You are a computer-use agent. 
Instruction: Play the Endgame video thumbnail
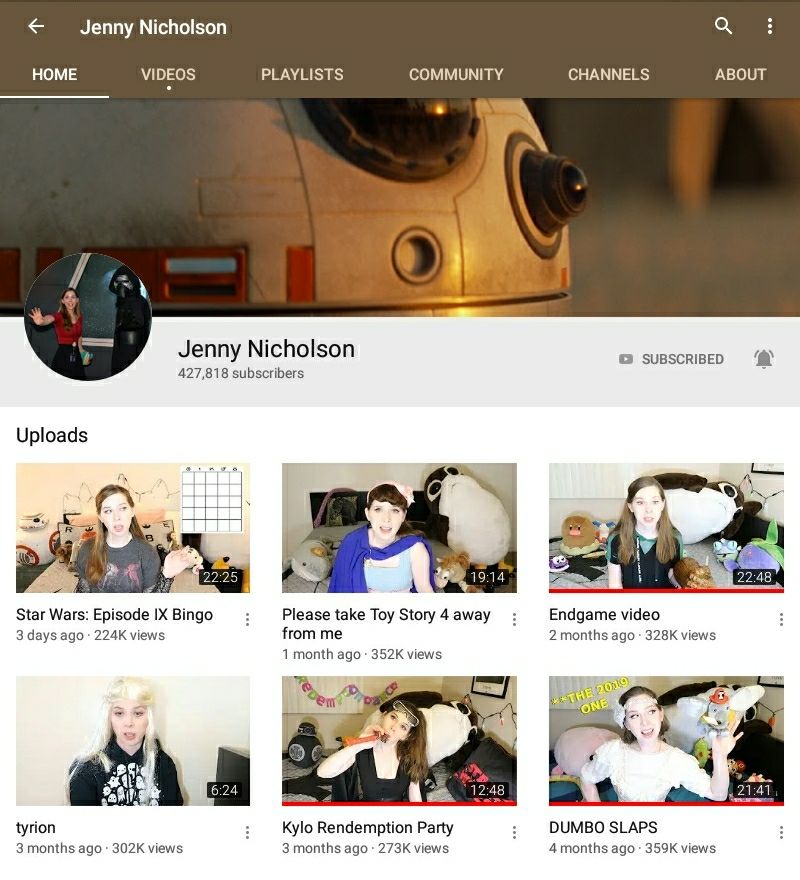pos(666,528)
